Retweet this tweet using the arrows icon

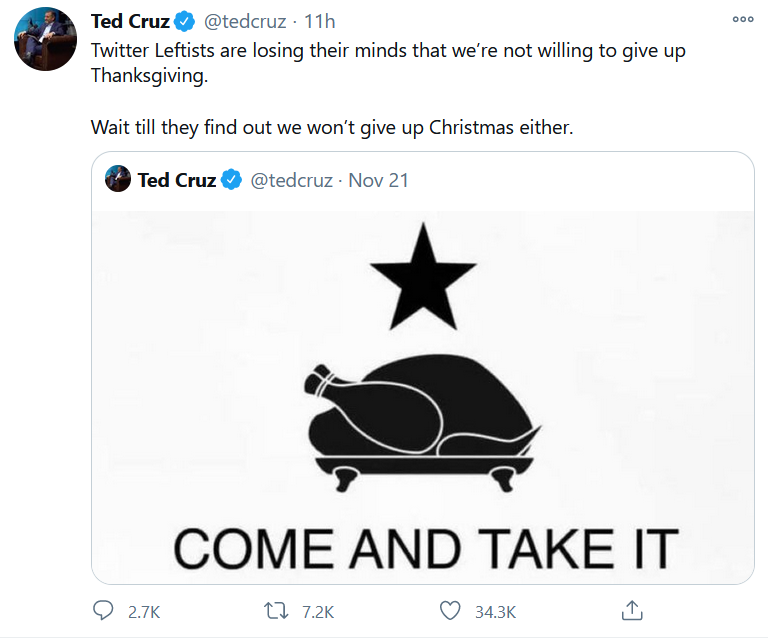[x=275, y=610]
